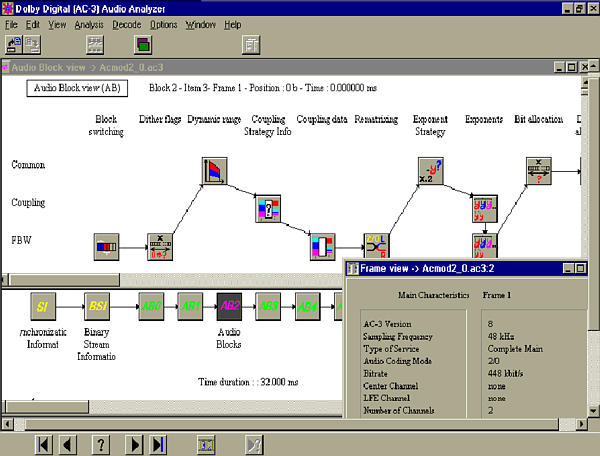Open the File menu
The image size is (600, 456).
coord(11,25)
